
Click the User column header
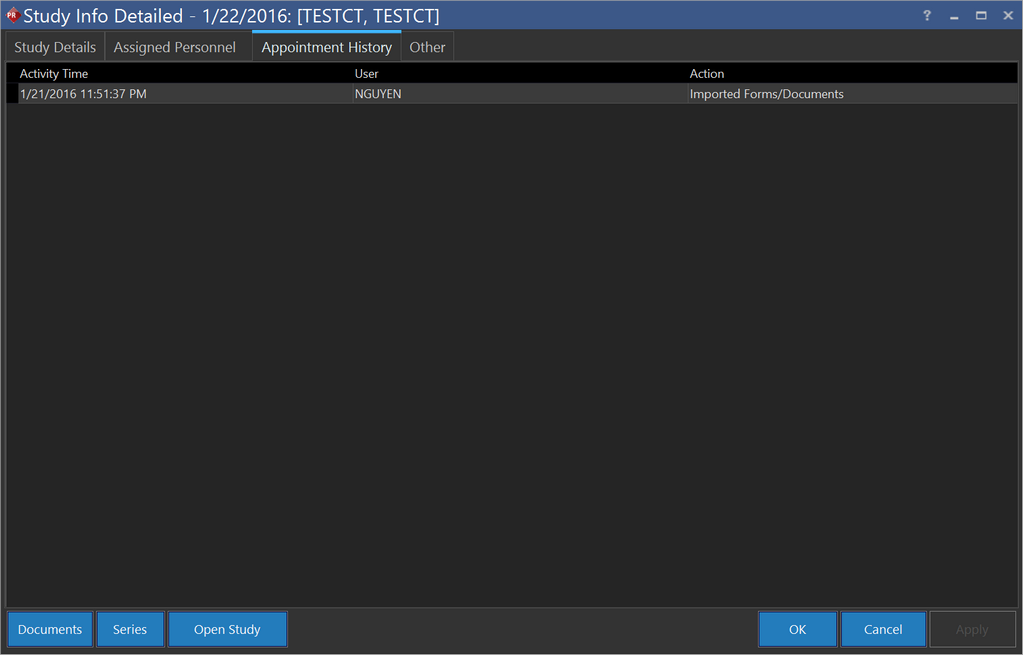click(x=366, y=74)
